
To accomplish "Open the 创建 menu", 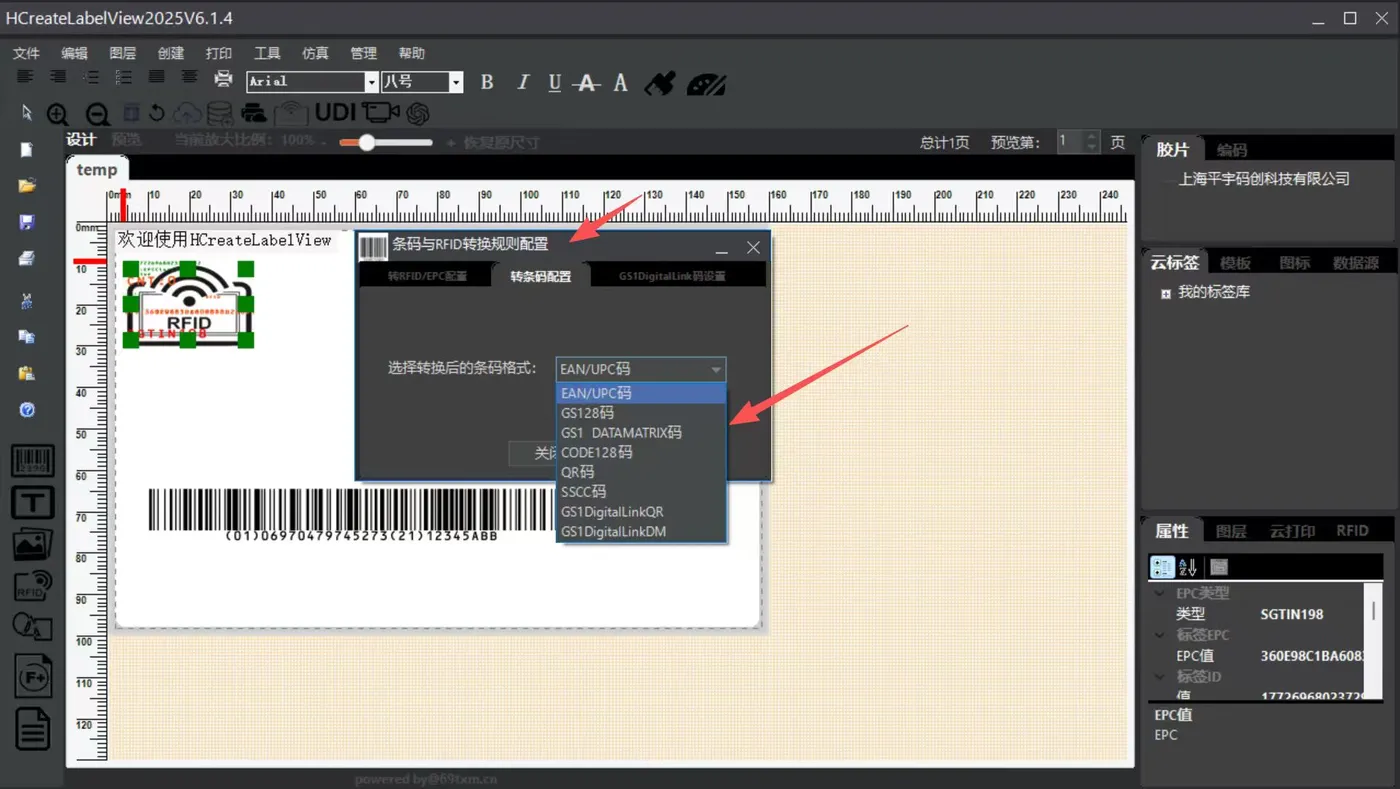I will pos(171,53).
